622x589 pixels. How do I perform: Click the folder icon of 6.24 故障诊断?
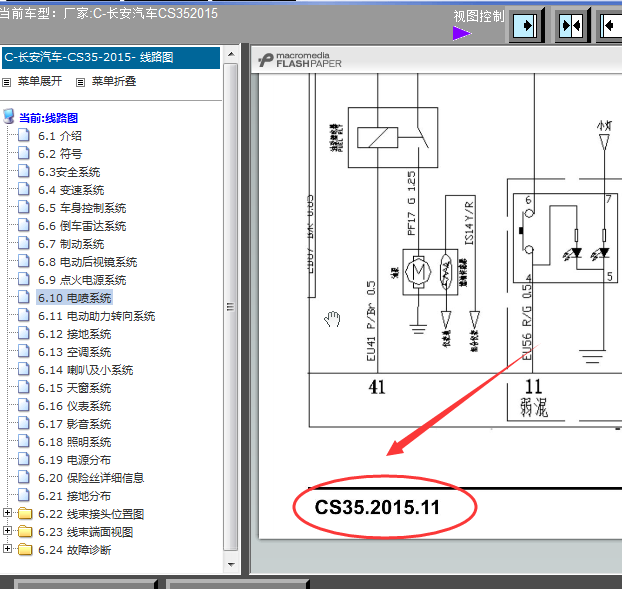click(25, 549)
